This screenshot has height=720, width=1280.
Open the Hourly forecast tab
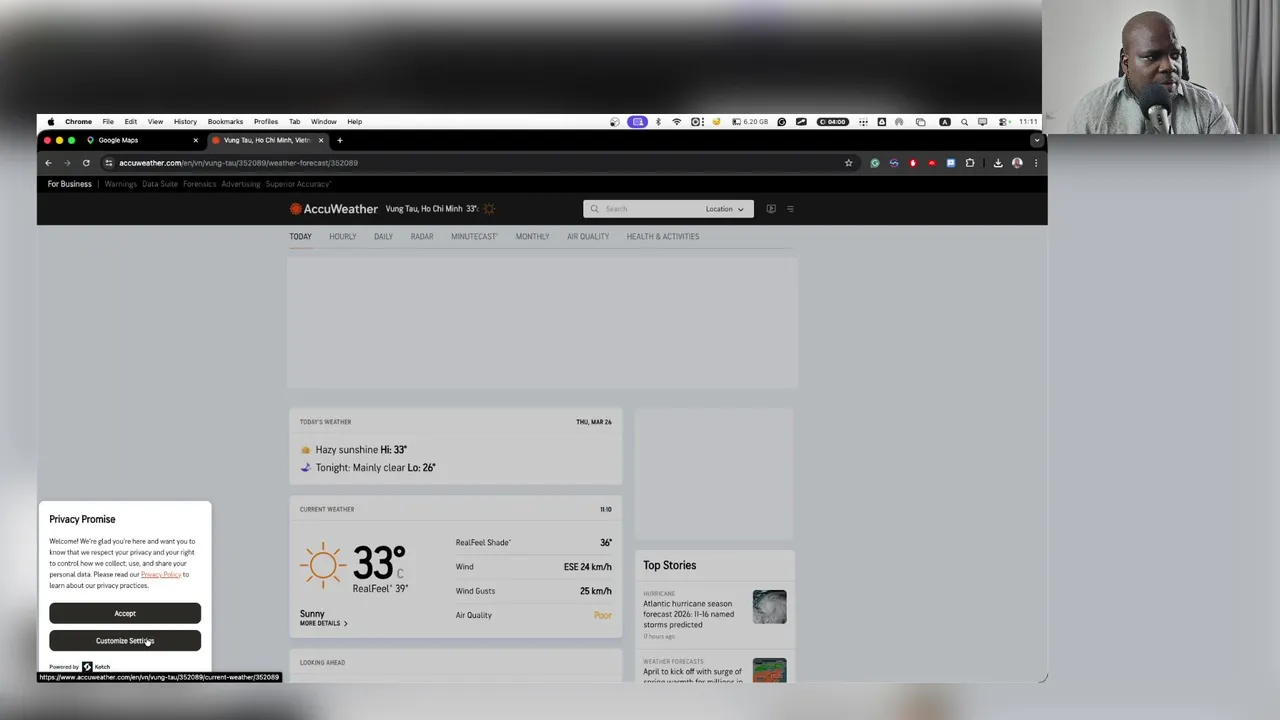pos(342,237)
